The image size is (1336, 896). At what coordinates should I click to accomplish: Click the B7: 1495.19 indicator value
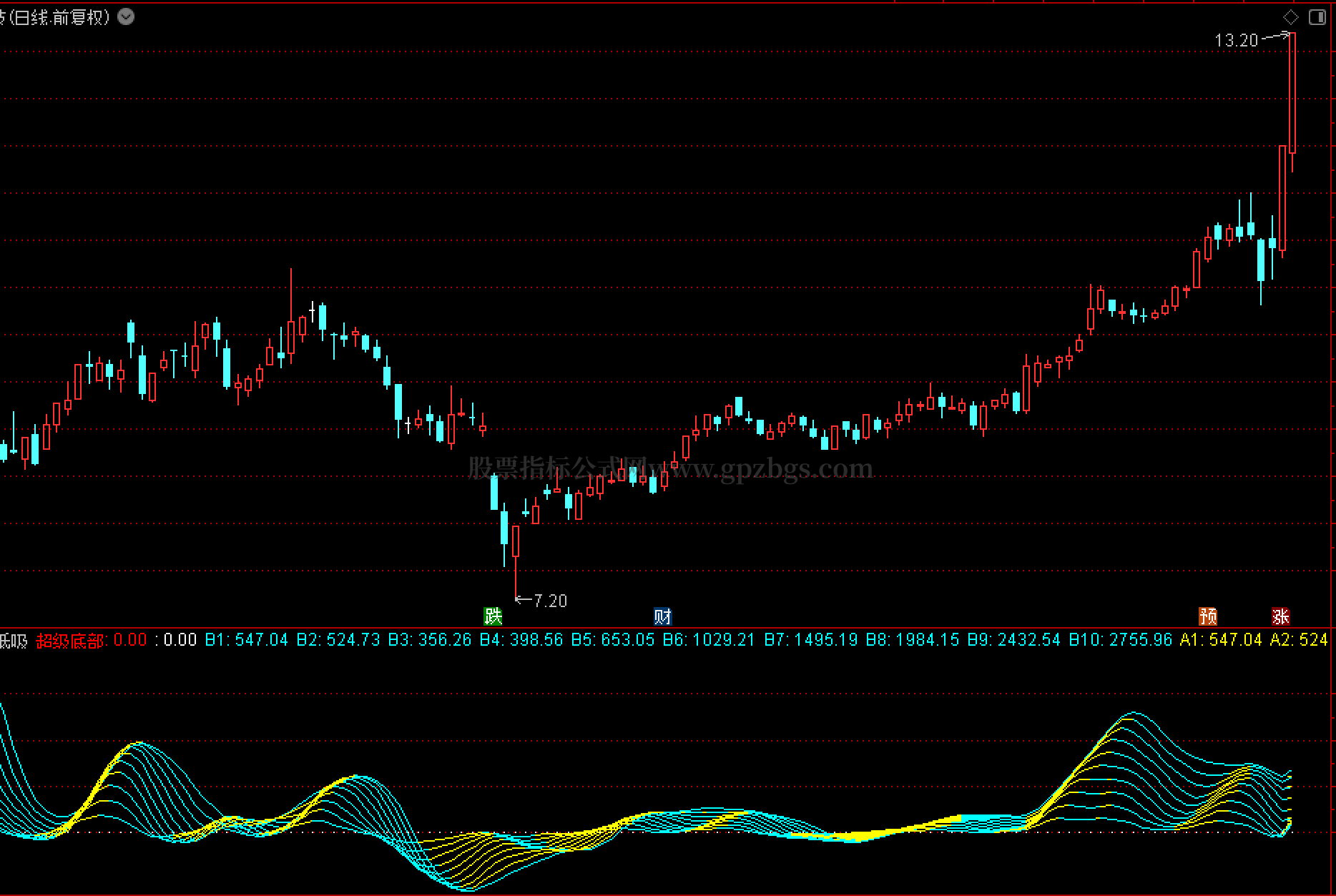point(811,640)
